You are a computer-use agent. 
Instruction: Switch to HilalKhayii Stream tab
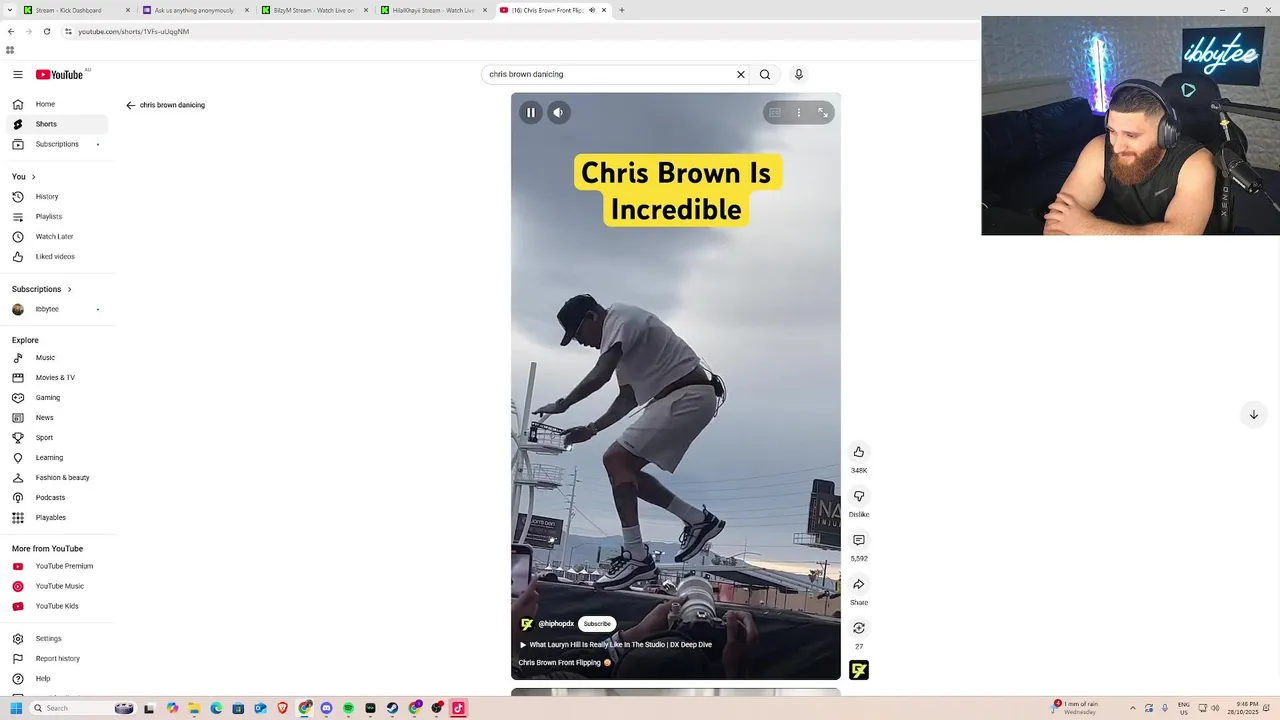coord(433,10)
